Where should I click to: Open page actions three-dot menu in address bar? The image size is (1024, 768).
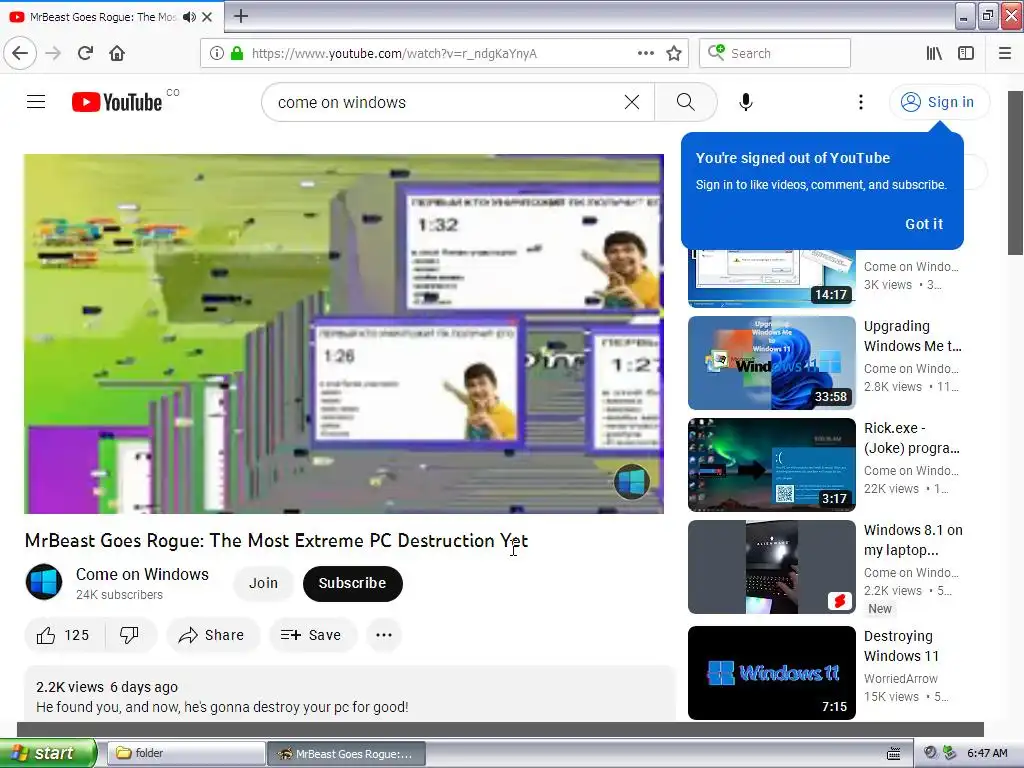[646, 53]
